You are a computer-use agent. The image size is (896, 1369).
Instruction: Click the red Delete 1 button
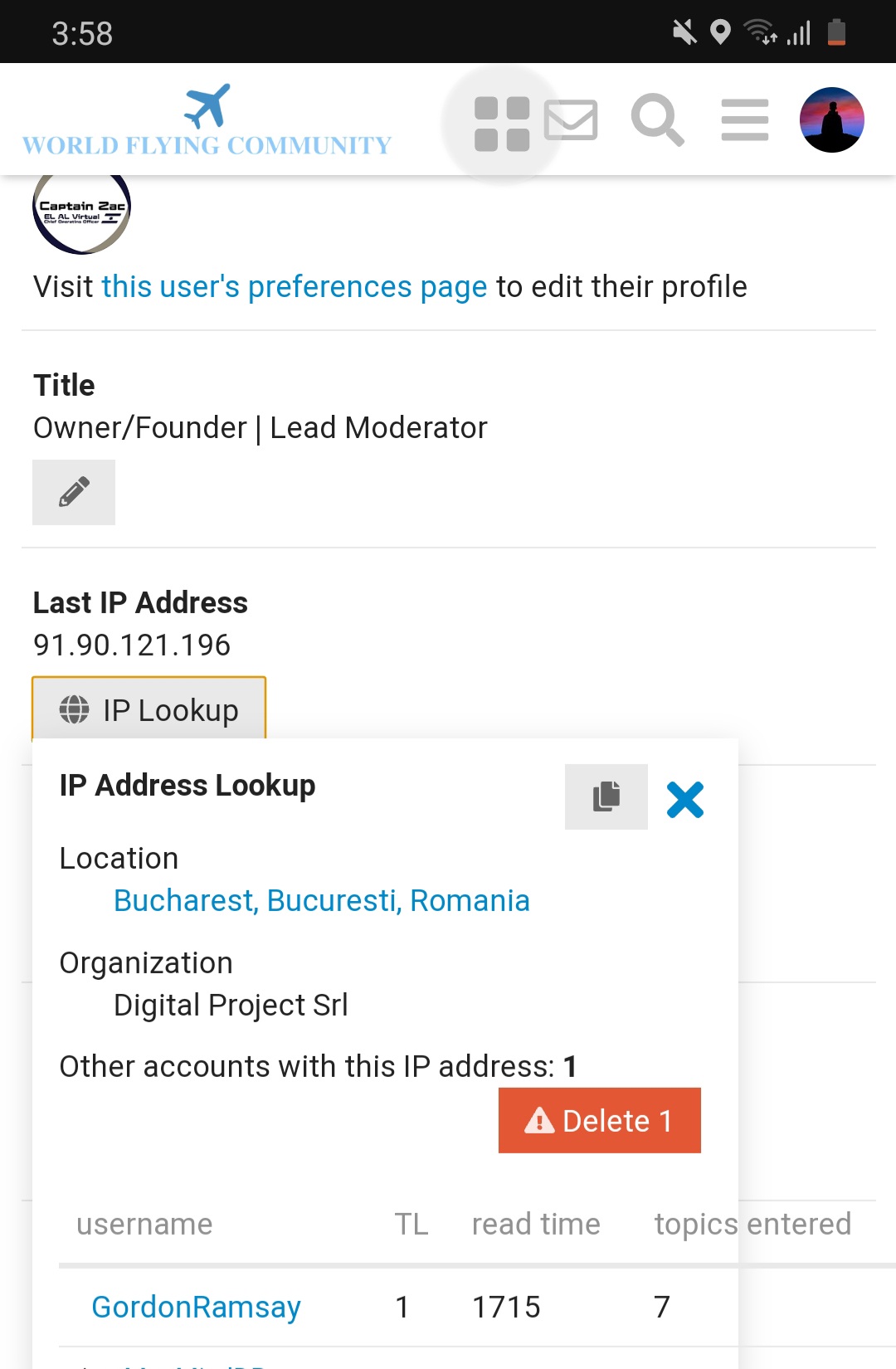(x=600, y=1120)
